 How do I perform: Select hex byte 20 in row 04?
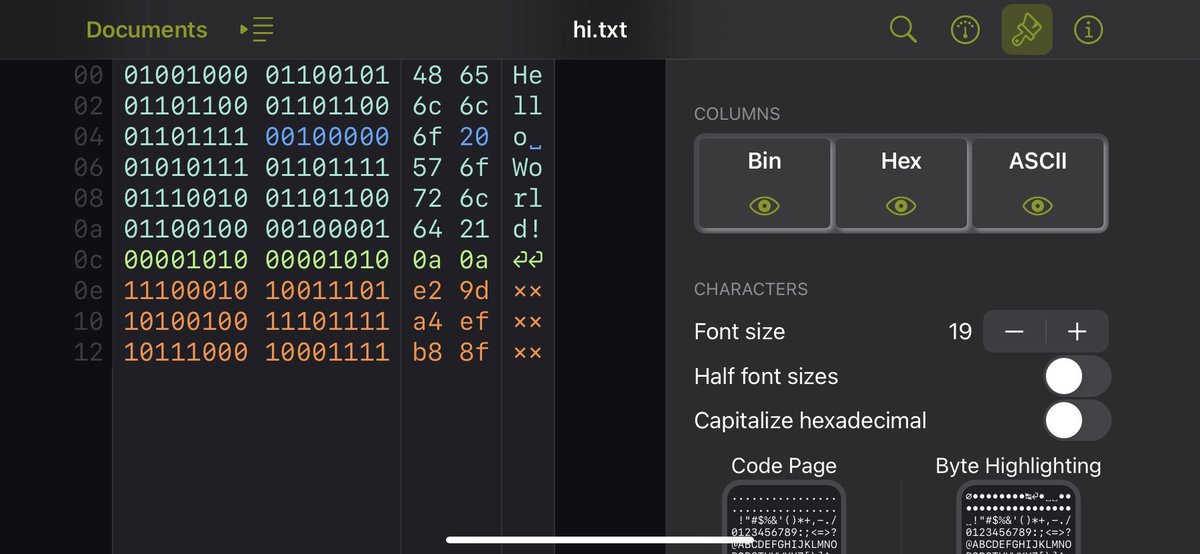(x=474, y=136)
